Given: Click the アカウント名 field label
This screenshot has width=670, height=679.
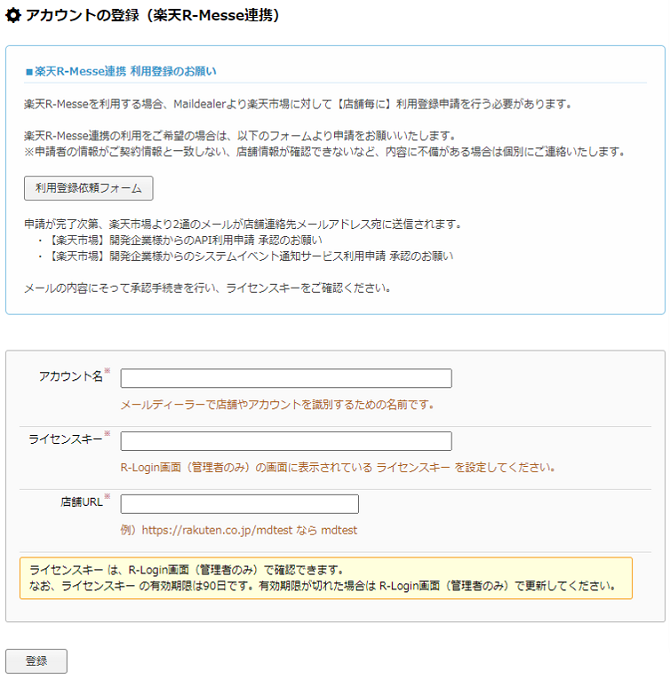Looking at the screenshot, I should [x=71, y=376].
